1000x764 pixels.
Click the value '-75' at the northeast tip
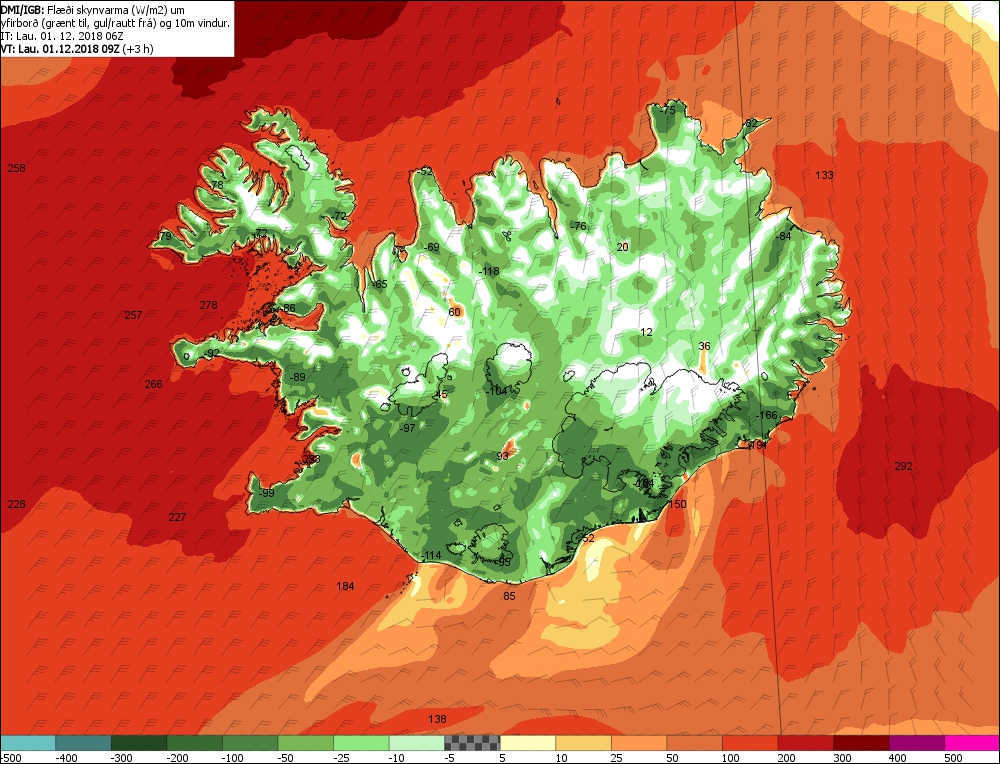(667, 110)
